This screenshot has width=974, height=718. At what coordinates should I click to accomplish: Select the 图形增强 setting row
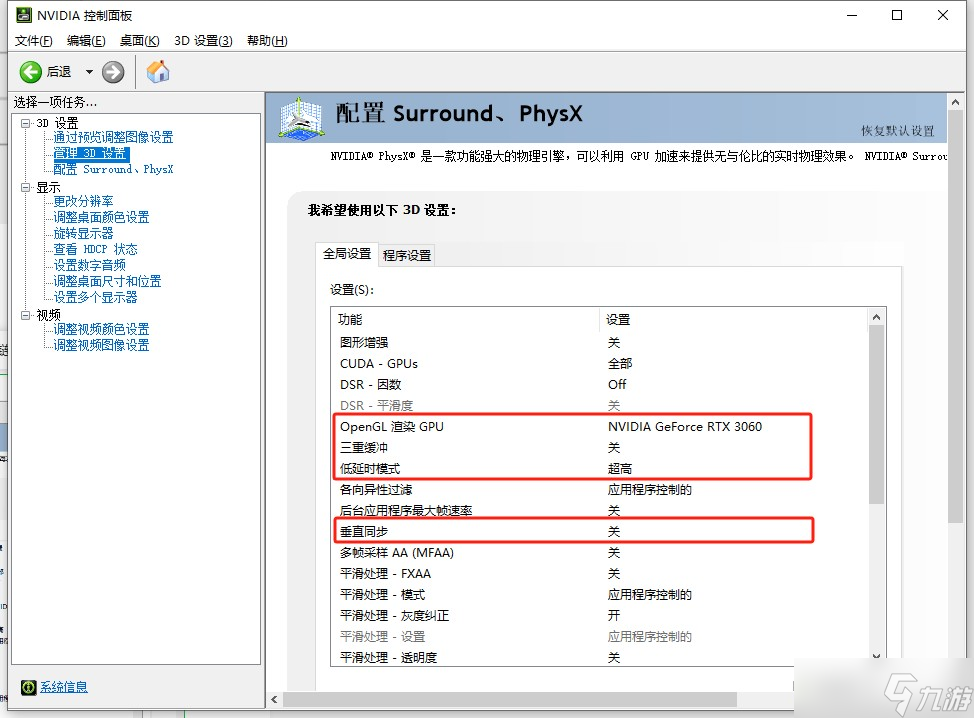(x=600, y=342)
